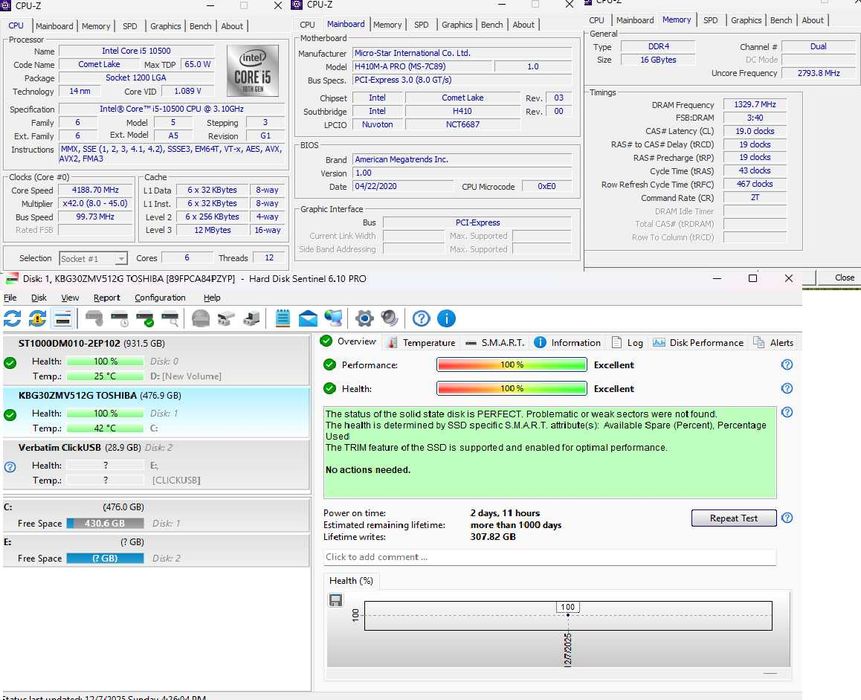Open the File menu
861x700 pixels.
(x=10, y=298)
